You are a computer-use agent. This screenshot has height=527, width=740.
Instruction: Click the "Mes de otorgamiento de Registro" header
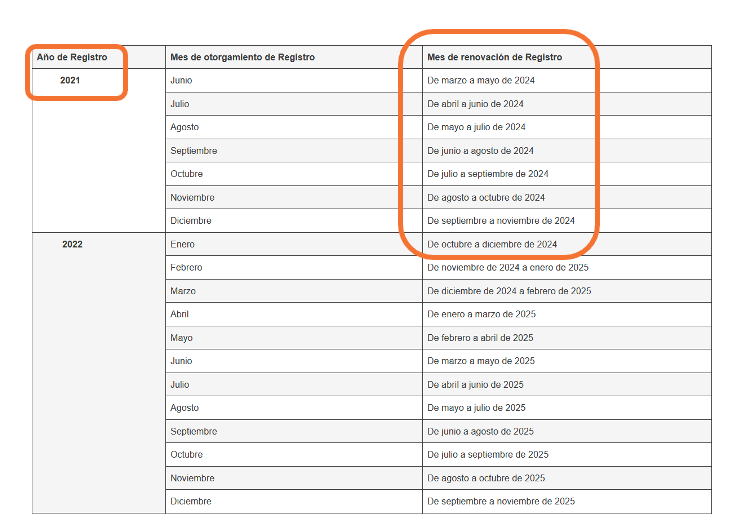[243, 57]
